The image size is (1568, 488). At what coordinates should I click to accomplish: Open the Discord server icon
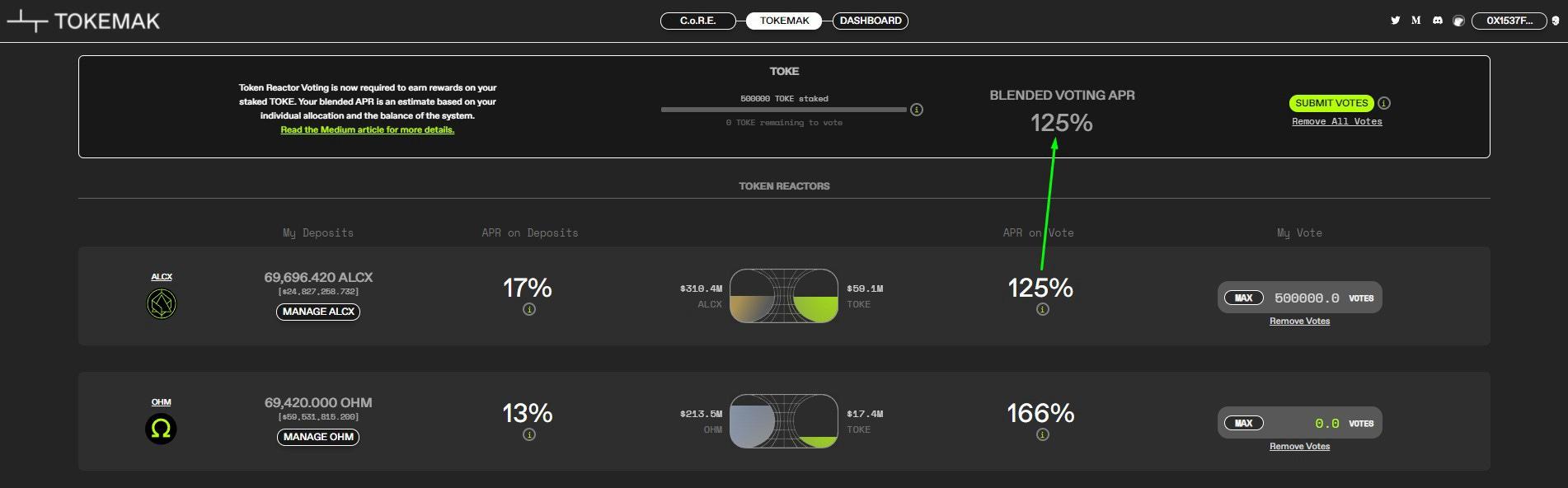[1438, 21]
